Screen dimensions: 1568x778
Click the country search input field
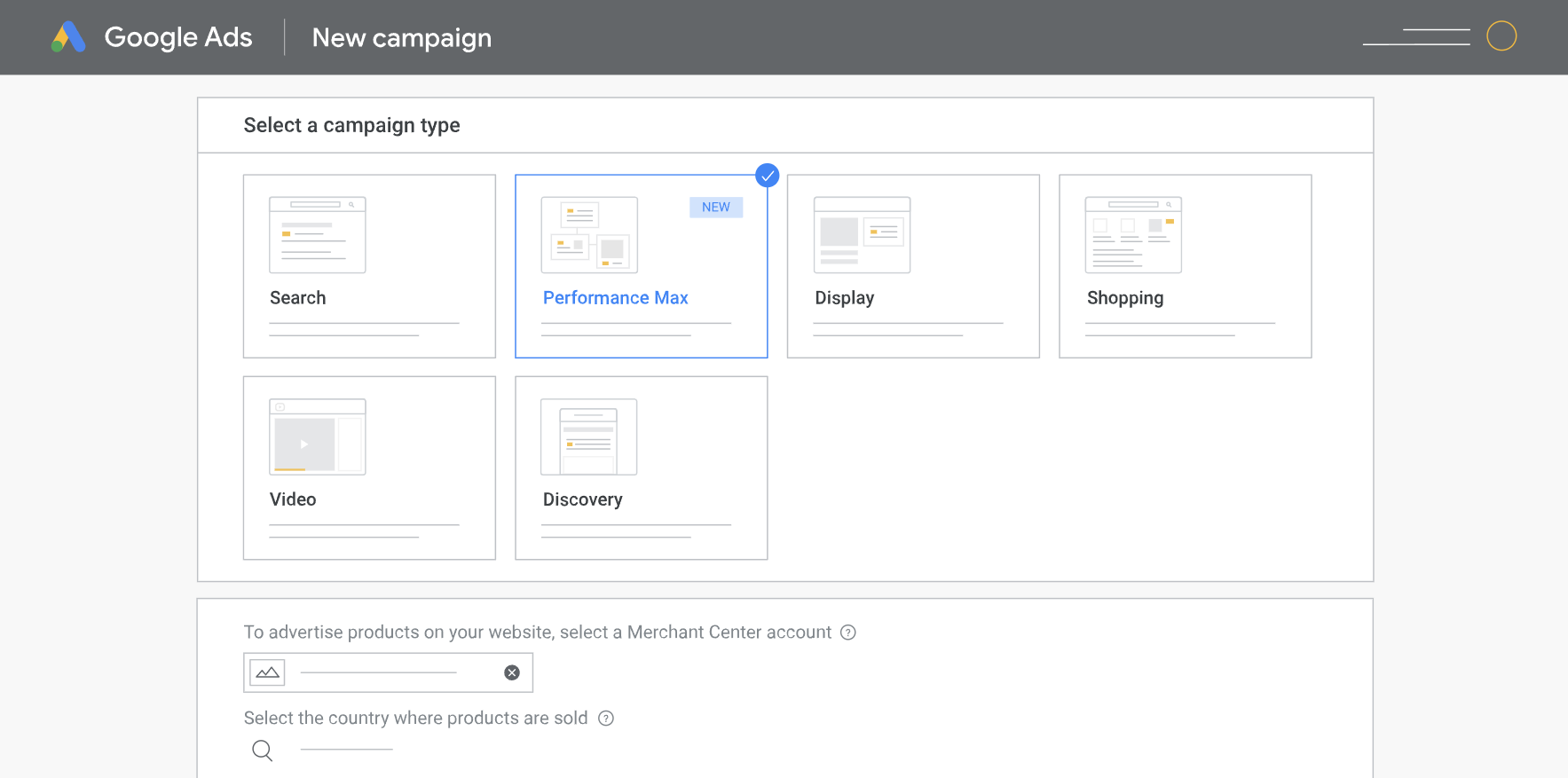347,750
